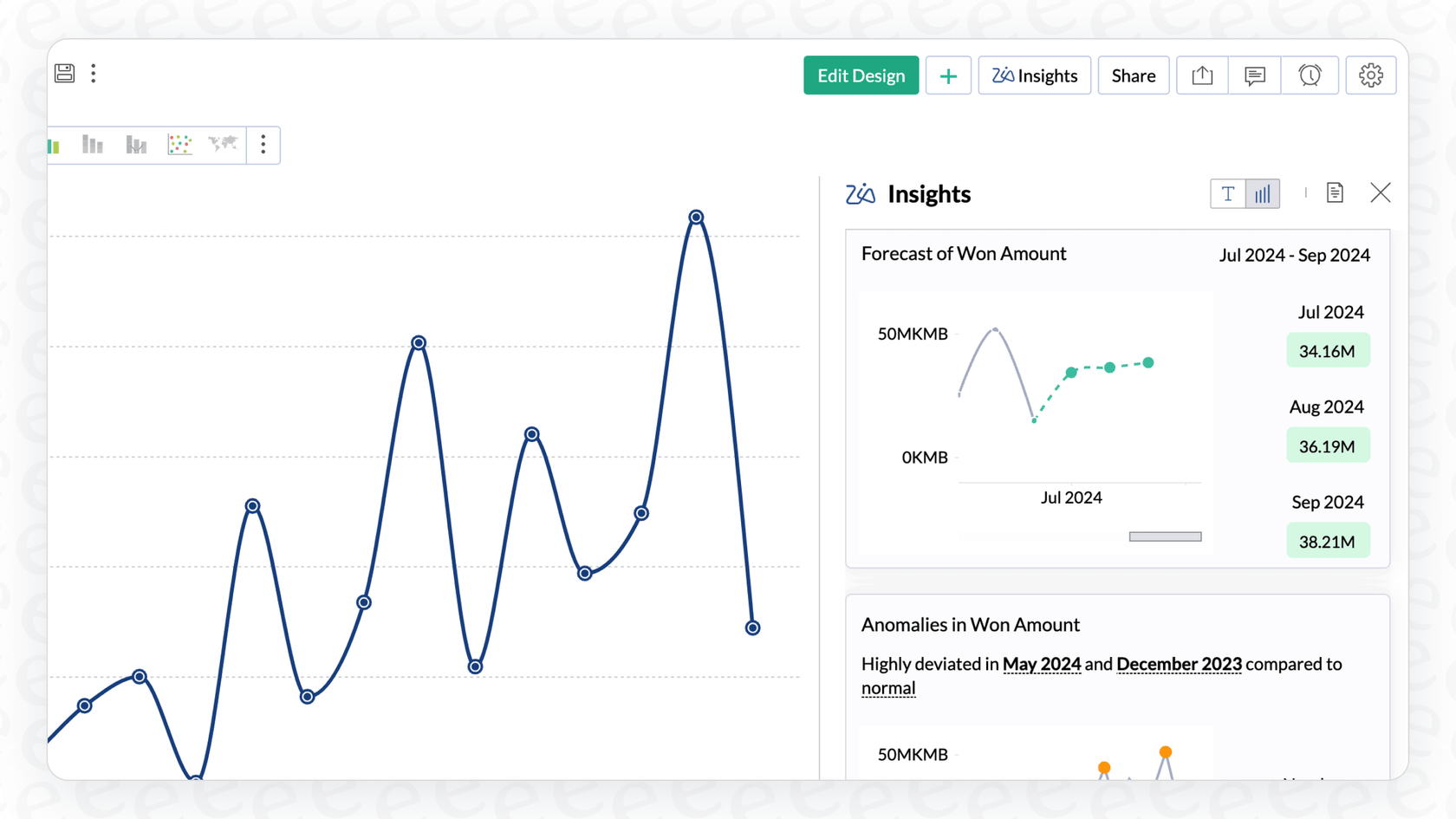Switch Insights to text view

[1228, 193]
